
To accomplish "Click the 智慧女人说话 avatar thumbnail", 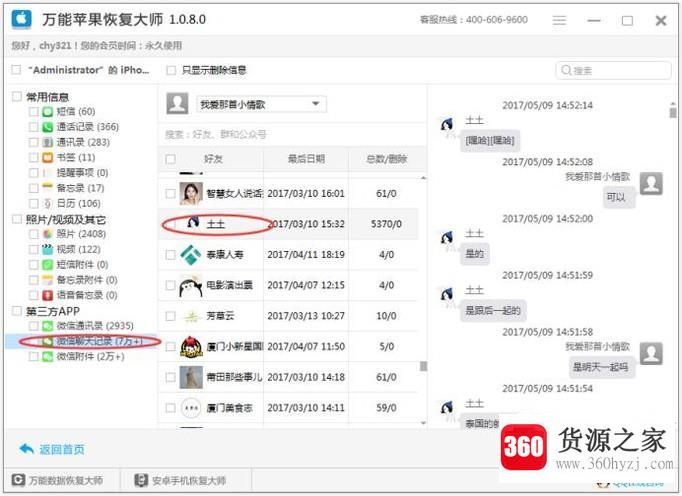I will [191, 194].
